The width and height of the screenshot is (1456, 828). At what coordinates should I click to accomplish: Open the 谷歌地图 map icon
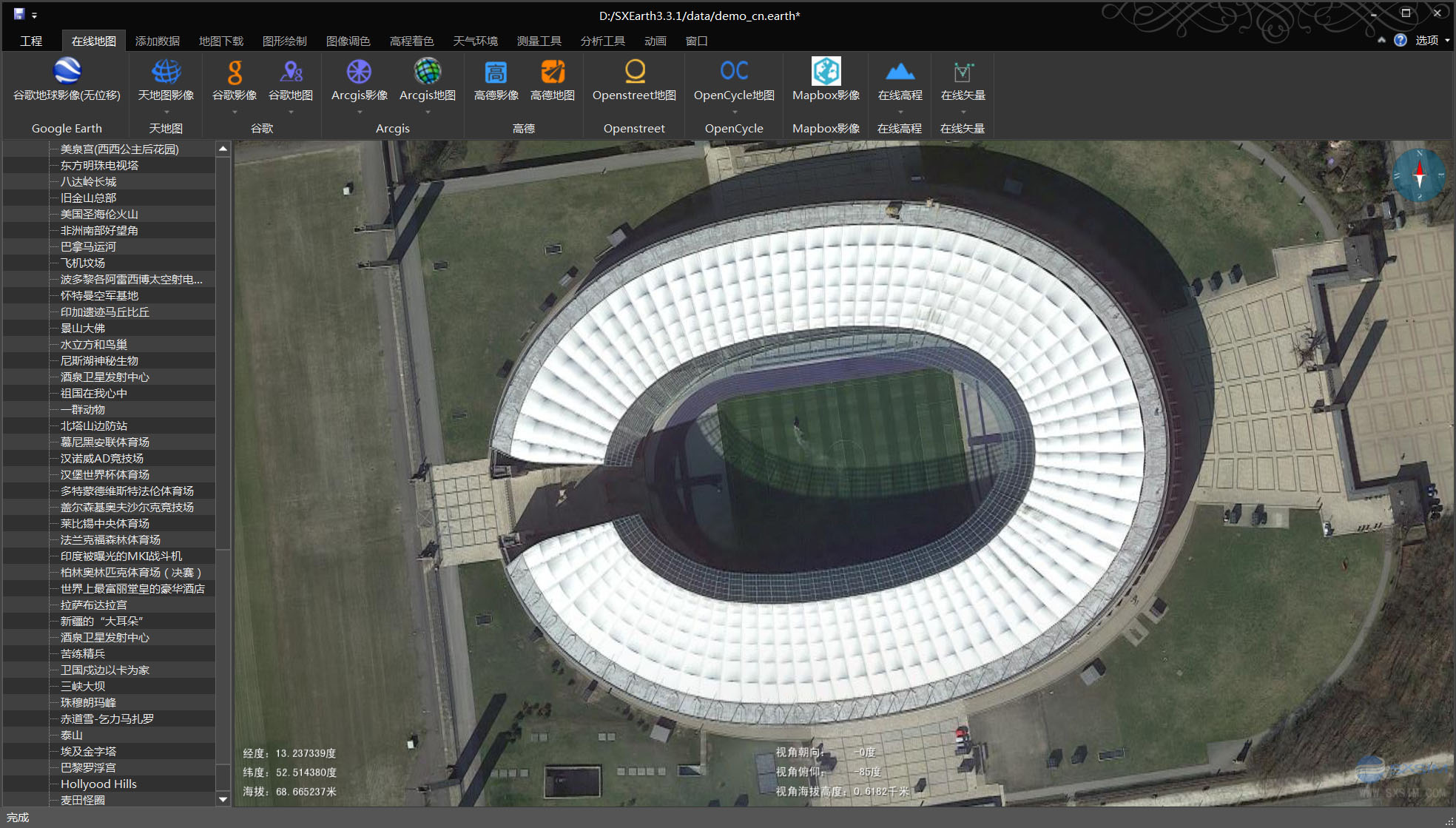coord(291,71)
